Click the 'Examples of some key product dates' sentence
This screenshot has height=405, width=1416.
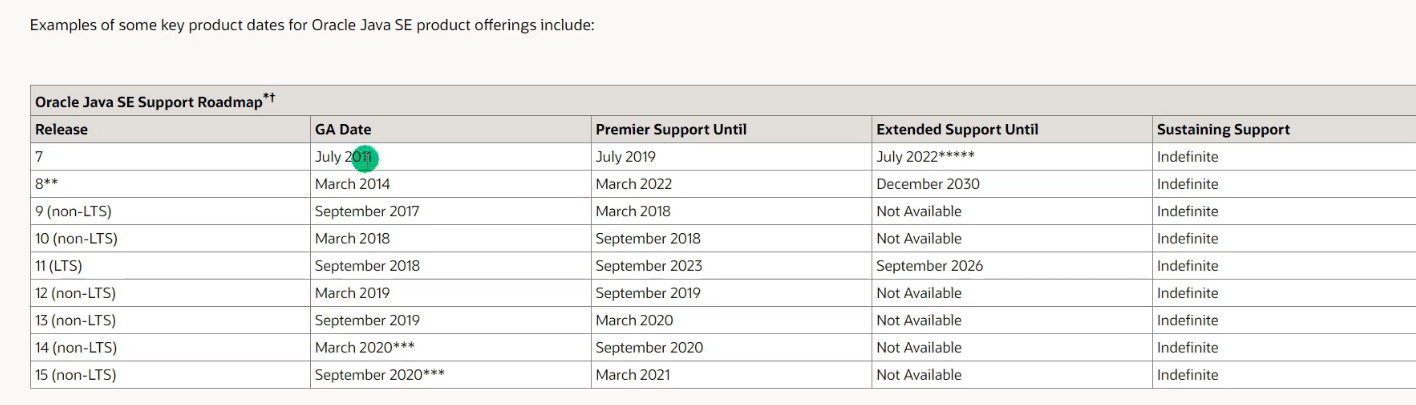coord(312,24)
